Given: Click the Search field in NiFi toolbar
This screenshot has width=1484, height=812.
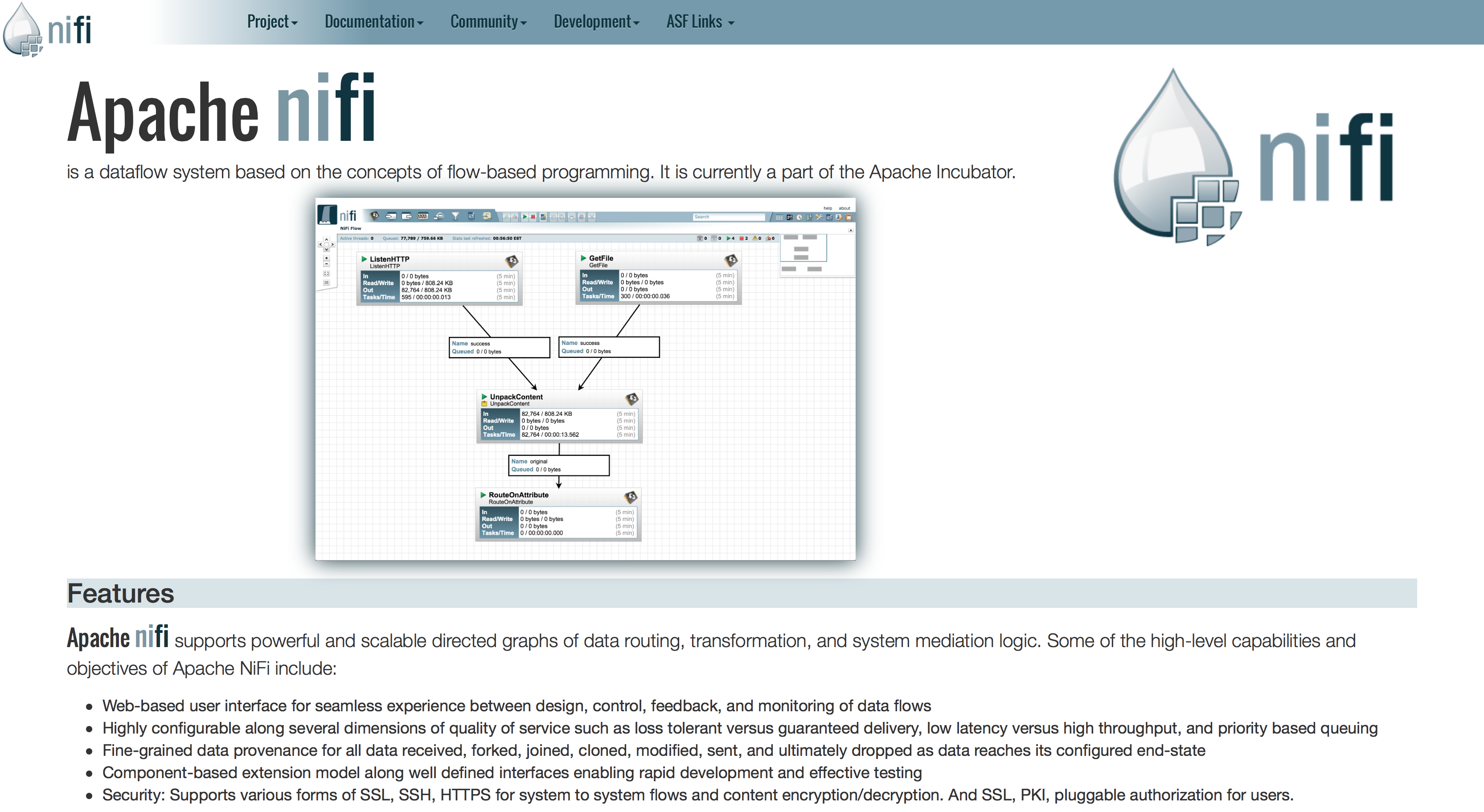Looking at the screenshot, I should [x=728, y=217].
